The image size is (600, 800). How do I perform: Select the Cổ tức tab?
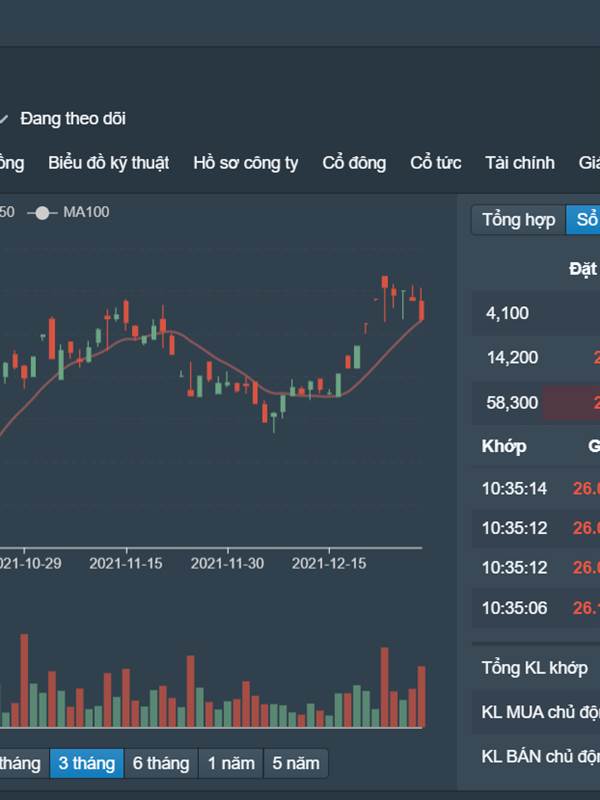[435, 163]
